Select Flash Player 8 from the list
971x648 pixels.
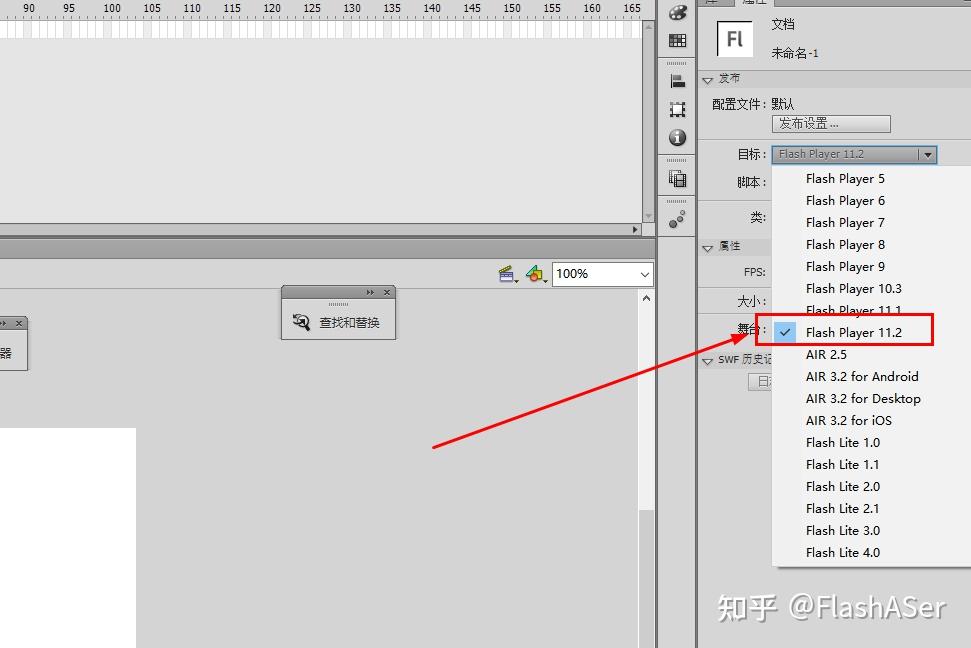click(x=845, y=245)
